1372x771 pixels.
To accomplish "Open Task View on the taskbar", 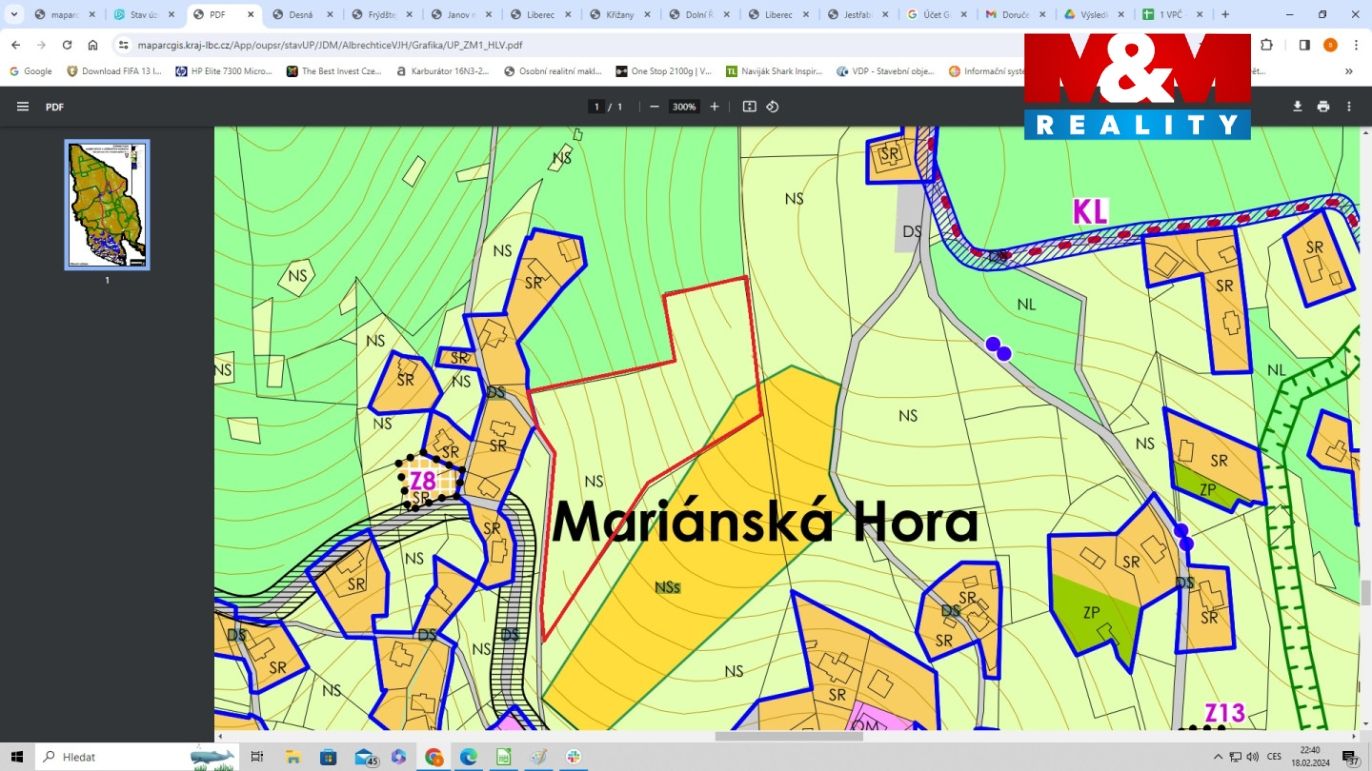I will coord(257,757).
